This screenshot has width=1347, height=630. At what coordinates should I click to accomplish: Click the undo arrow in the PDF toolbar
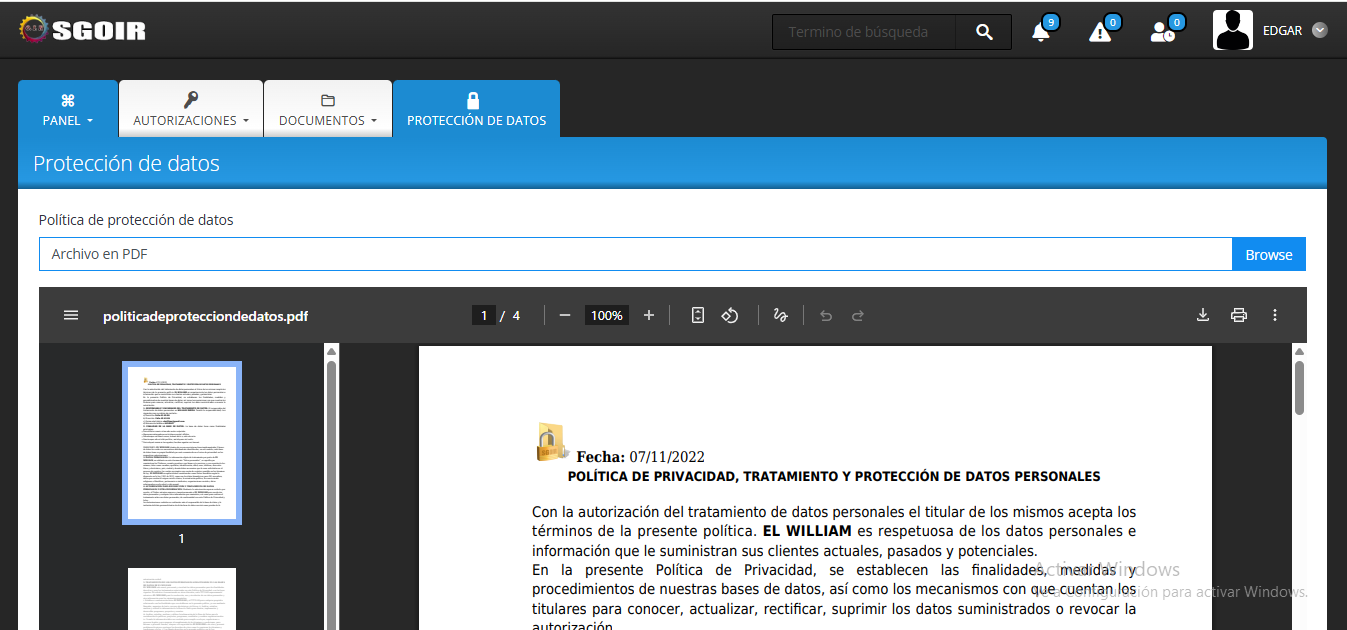[x=825, y=315]
